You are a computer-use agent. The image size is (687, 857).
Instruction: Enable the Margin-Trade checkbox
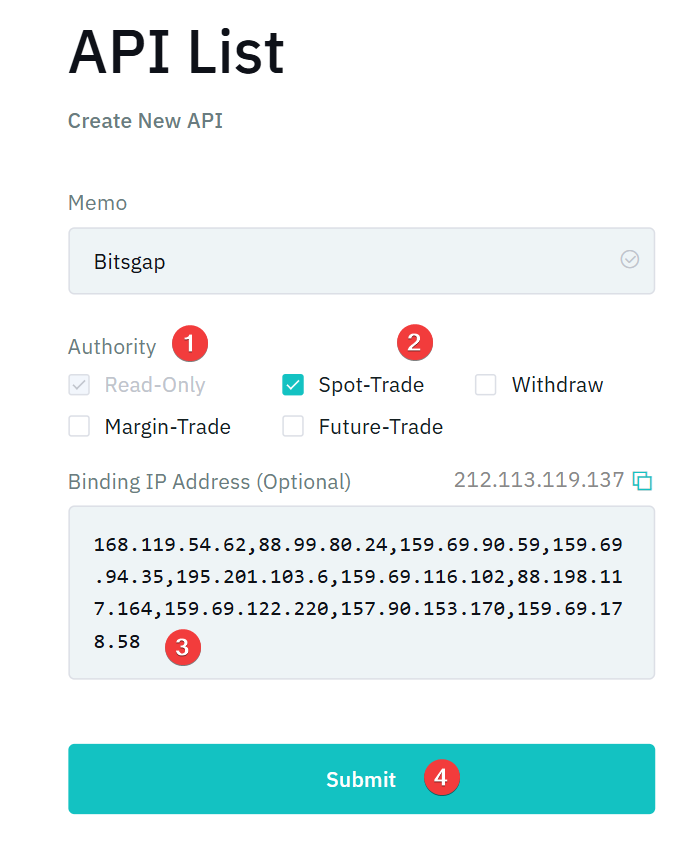click(79, 427)
